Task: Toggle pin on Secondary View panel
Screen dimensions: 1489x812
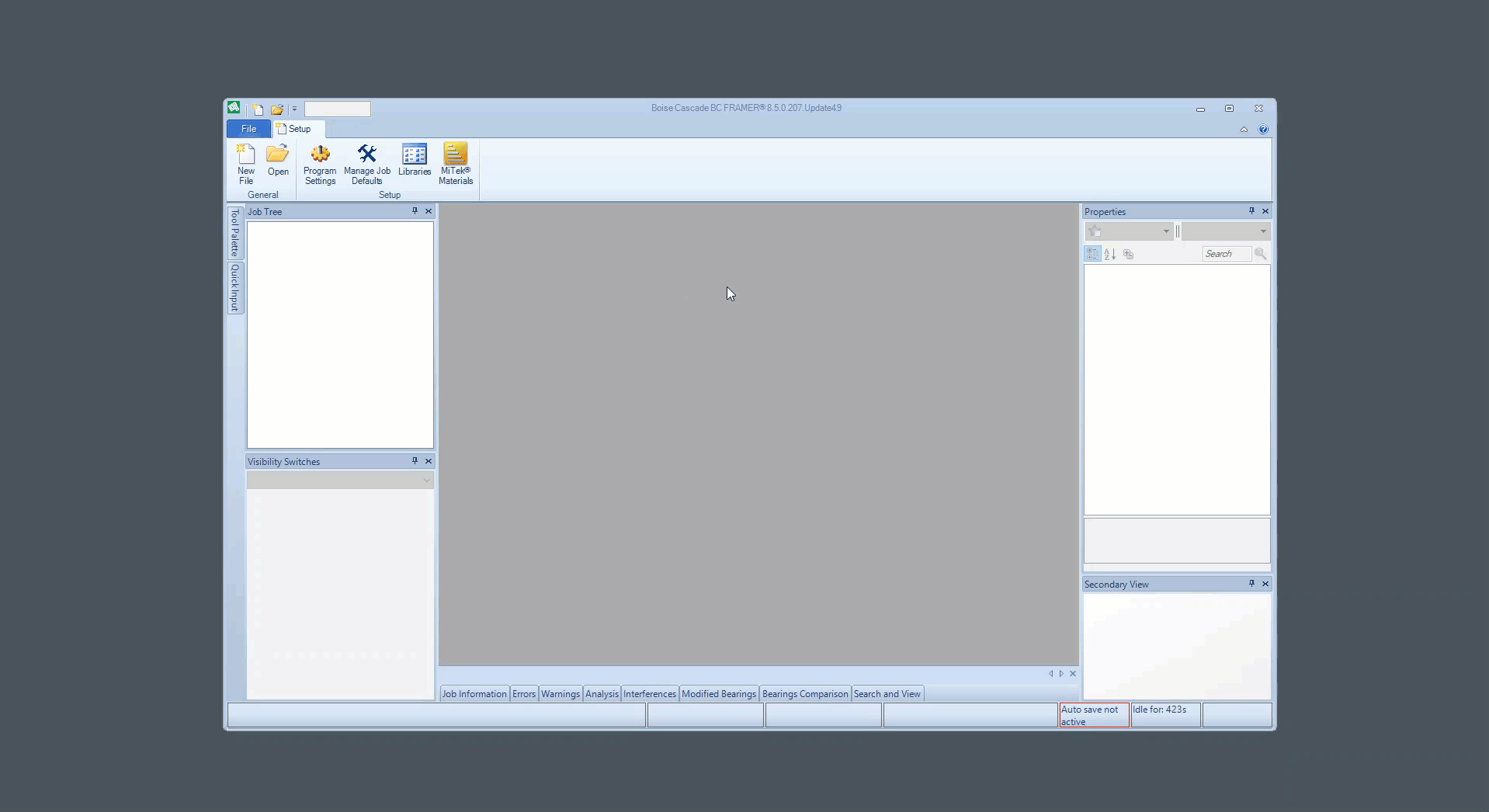Action: (x=1251, y=584)
